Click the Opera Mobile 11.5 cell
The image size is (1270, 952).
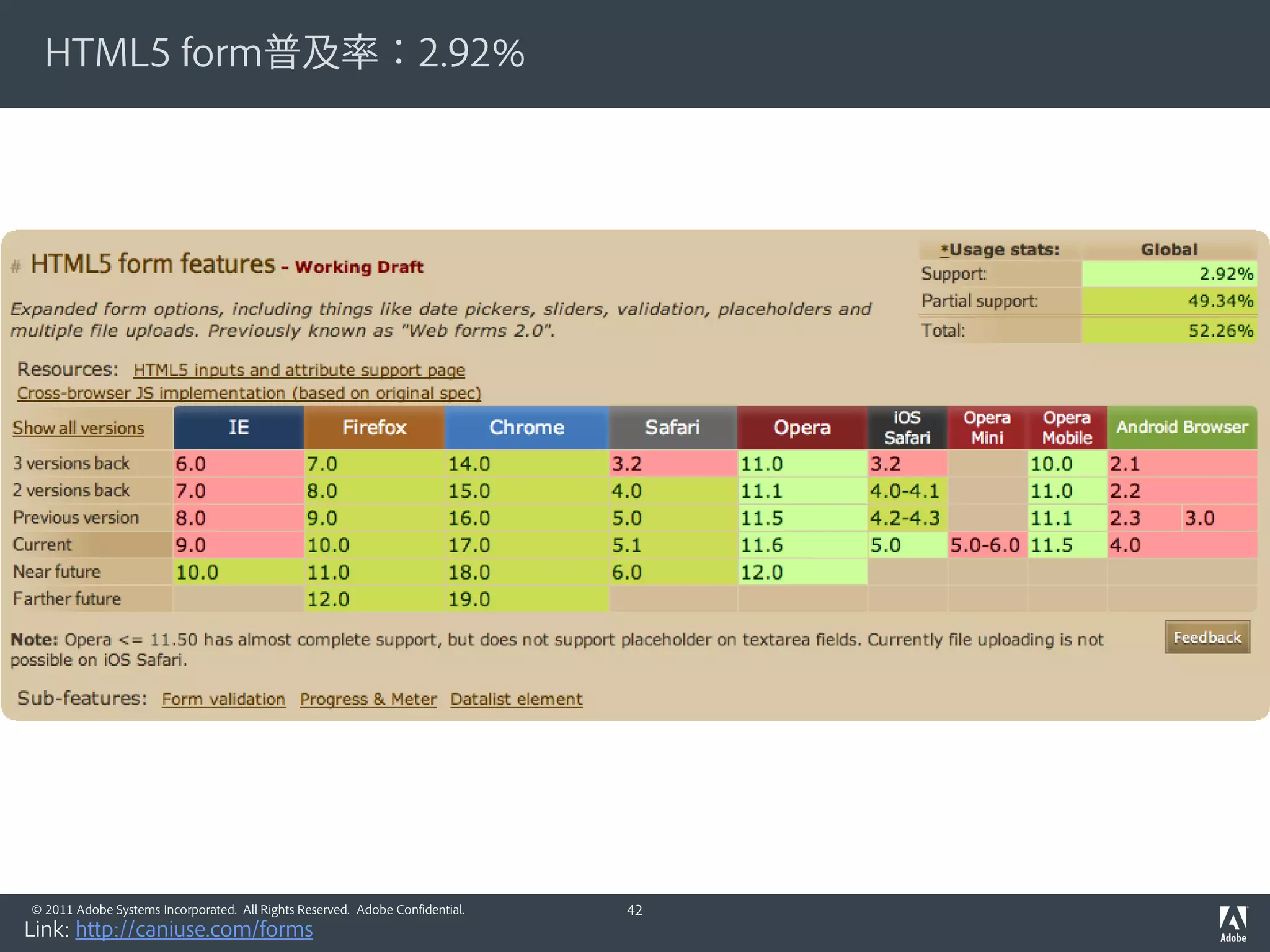click(x=1067, y=545)
